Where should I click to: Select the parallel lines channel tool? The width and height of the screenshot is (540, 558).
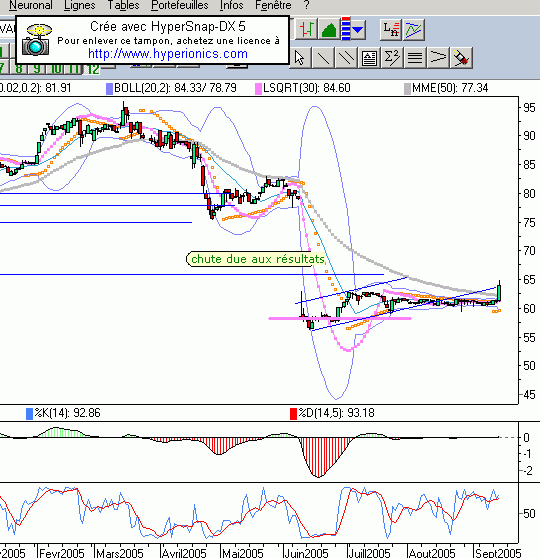(346, 58)
